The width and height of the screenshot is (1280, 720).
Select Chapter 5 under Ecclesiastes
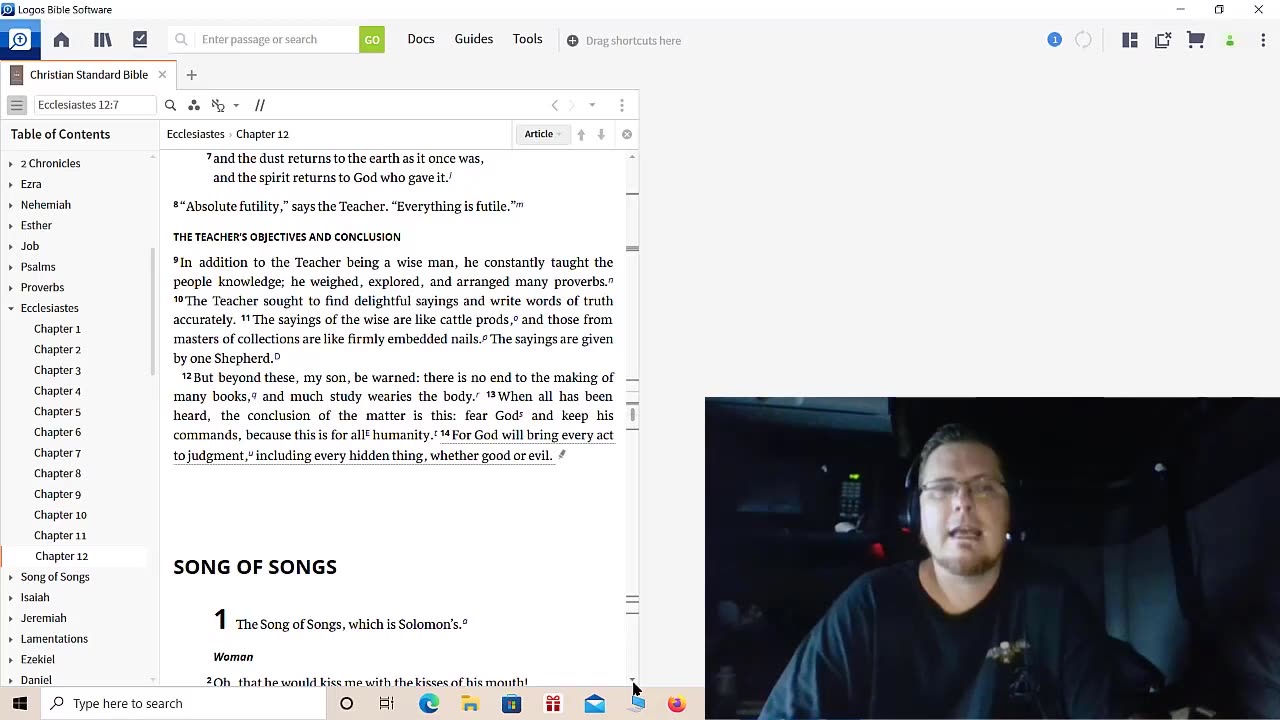[x=57, y=411]
